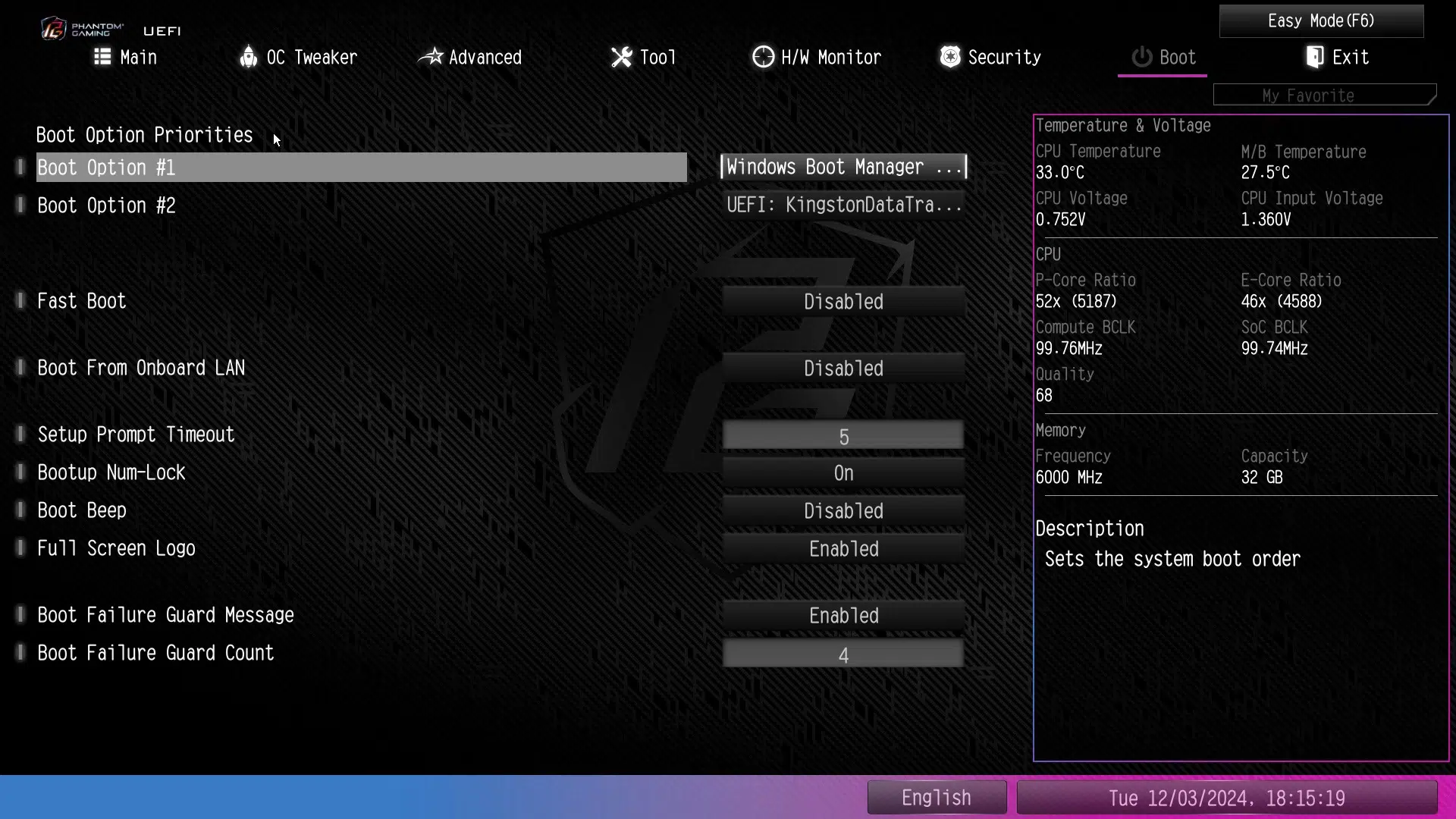
Task: Click marker icon beside Boot From Onboard LAN
Action: pos(20,367)
